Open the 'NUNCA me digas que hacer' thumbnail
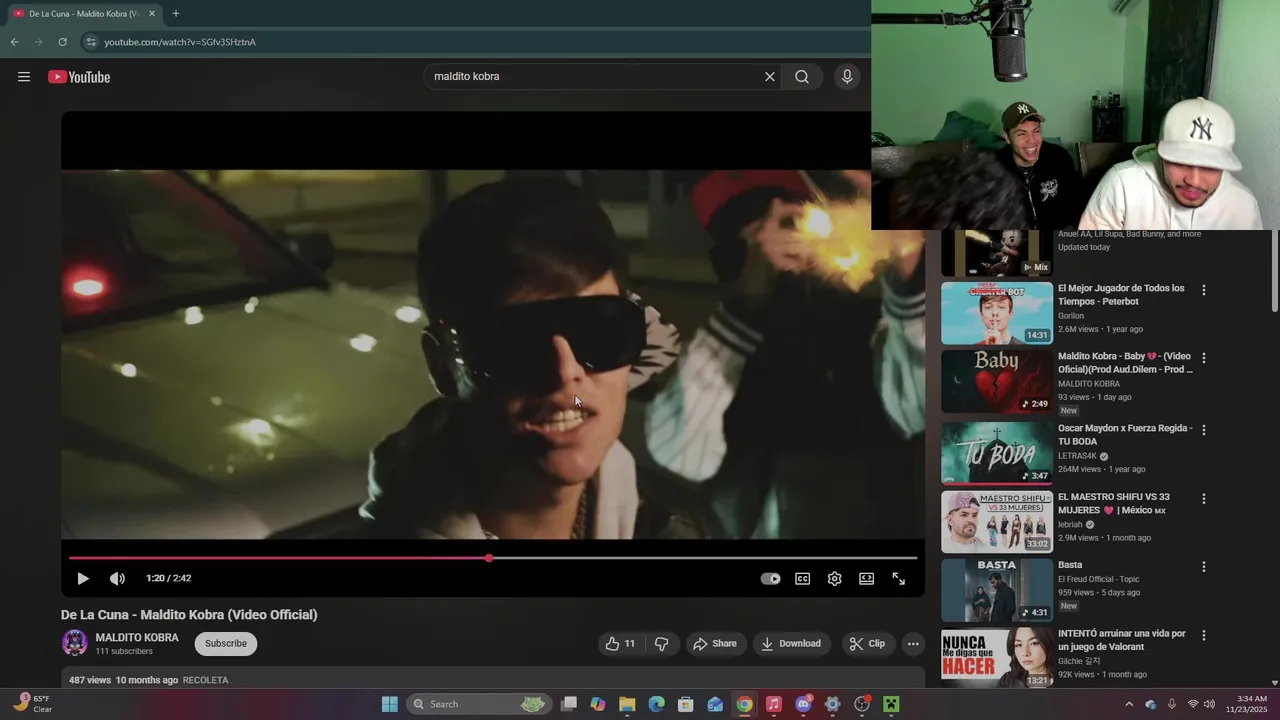Image resolution: width=1280 pixels, height=720 pixels. tap(997, 656)
